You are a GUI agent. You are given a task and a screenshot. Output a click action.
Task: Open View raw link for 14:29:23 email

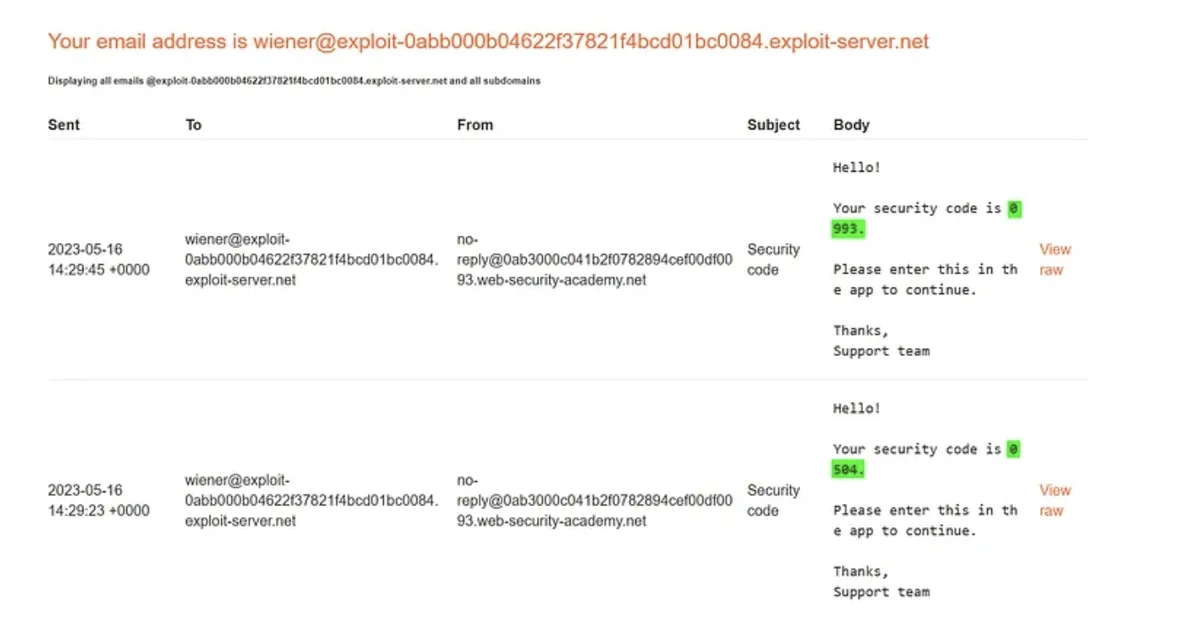click(x=1055, y=500)
